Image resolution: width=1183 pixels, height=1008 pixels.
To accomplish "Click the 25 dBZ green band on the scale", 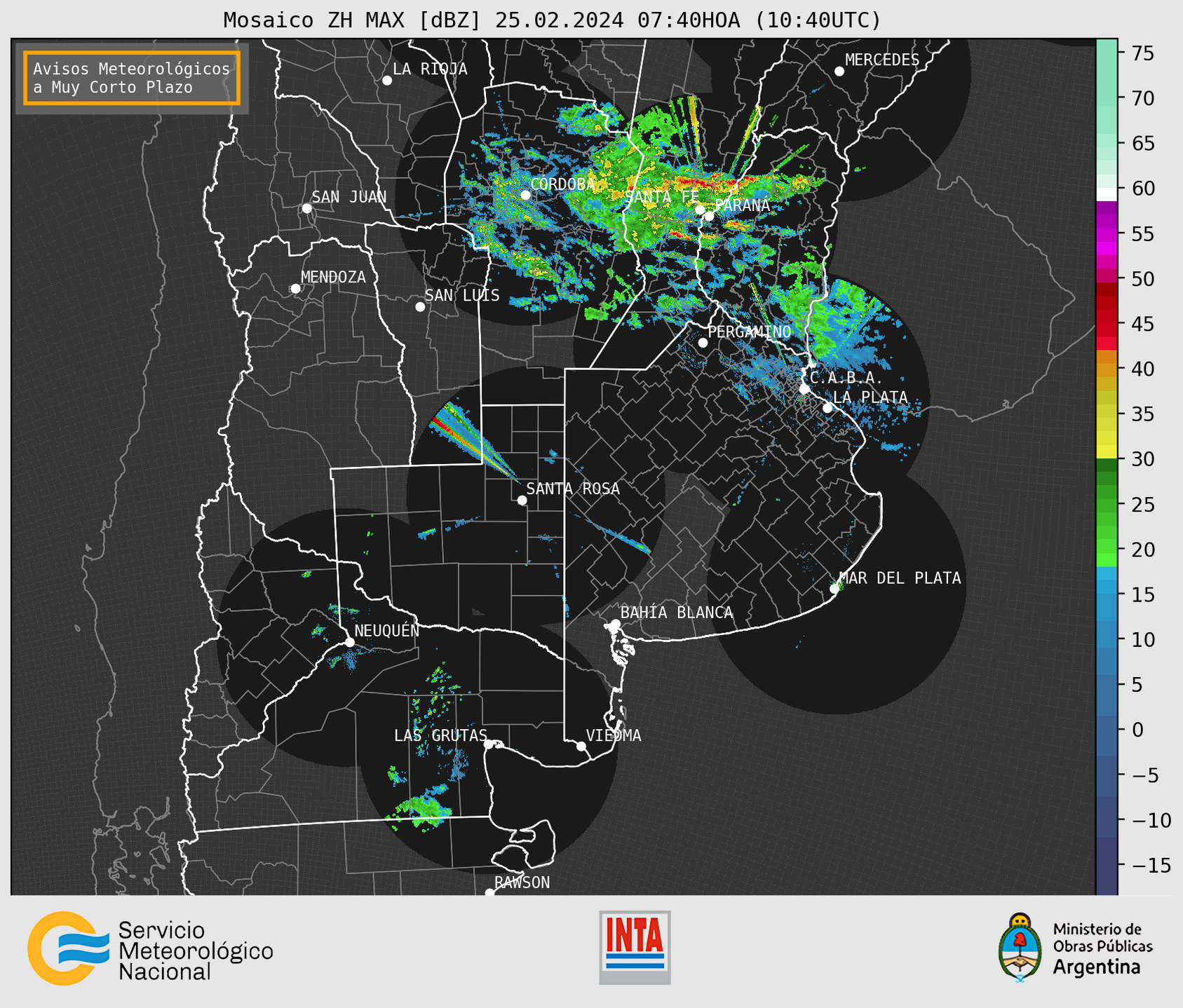I will tap(1107, 505).
